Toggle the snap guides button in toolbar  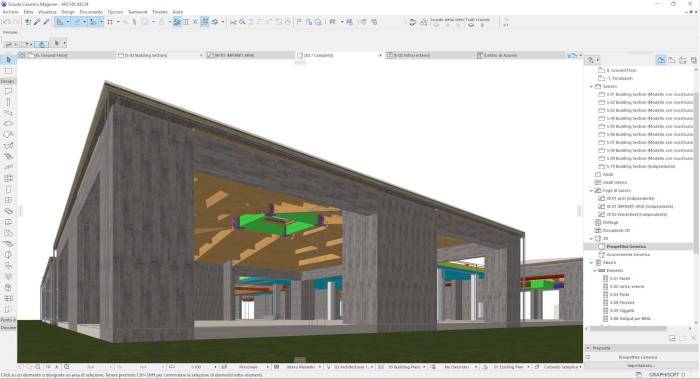(77, 22)
